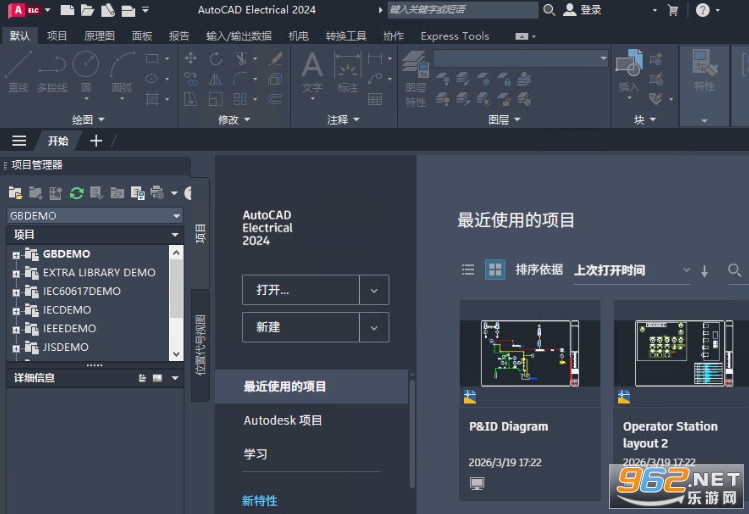Expand the EXTRA LIBRARY DEMO tree node
749x514 pixels.
pyautogui.click(x=16, y=274)
